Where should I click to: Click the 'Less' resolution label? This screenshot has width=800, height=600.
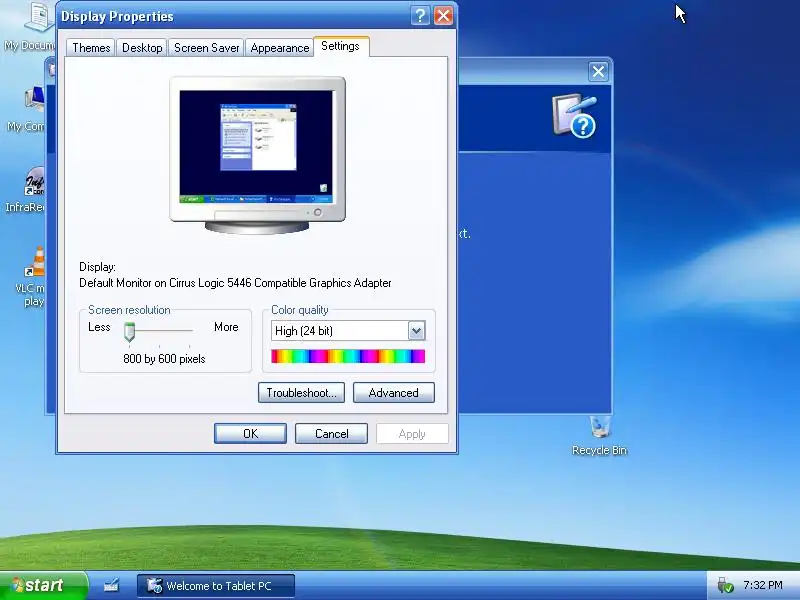point(99,327)
